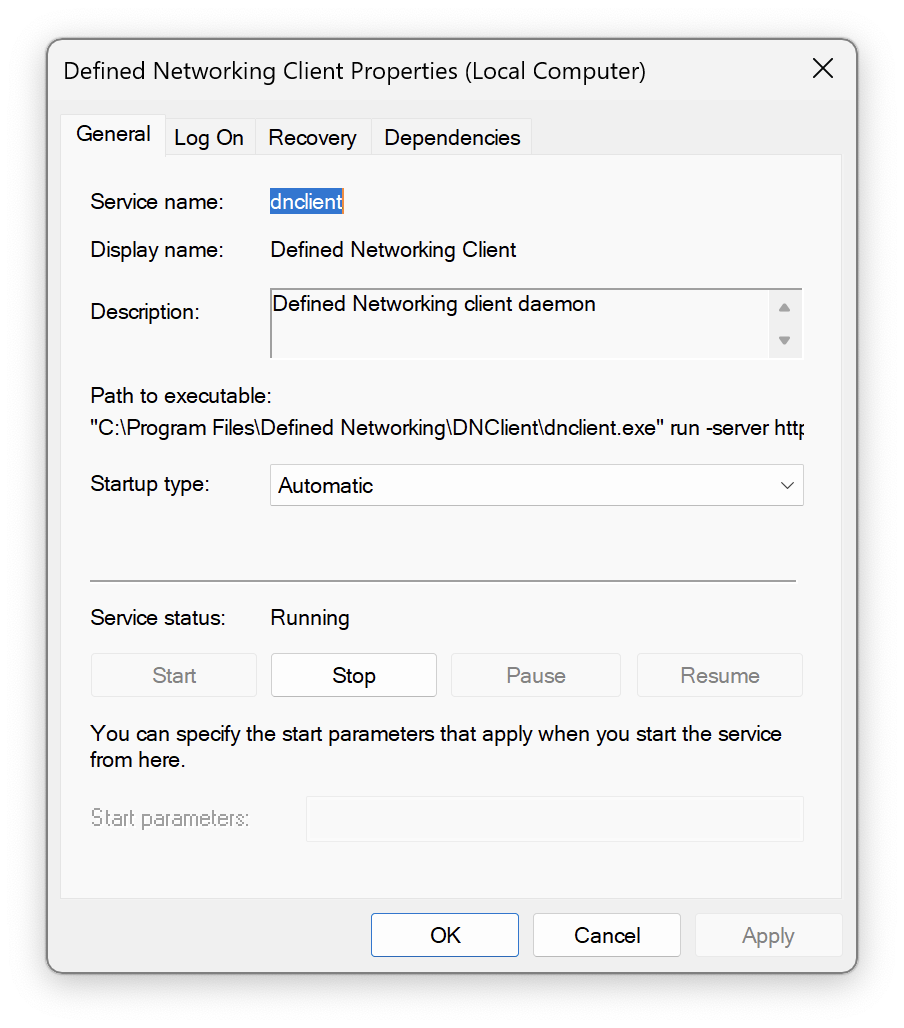Screen dimensions: 904x1028
Task: Select the highlighted dnclient service name
Action: [306, 201]
